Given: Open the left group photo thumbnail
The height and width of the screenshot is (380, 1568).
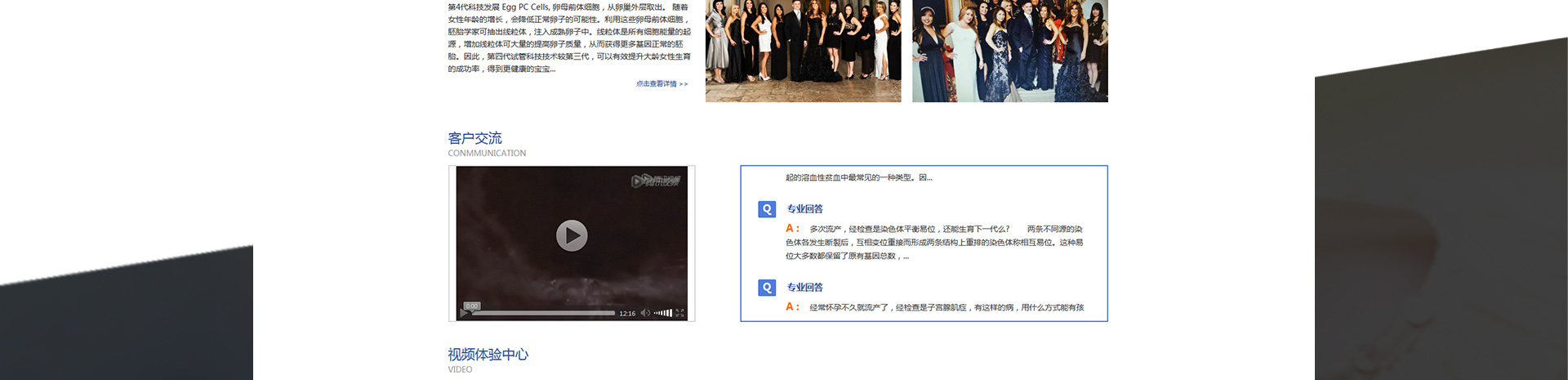Looking at the screenshot, I should (x=803, y=51).
